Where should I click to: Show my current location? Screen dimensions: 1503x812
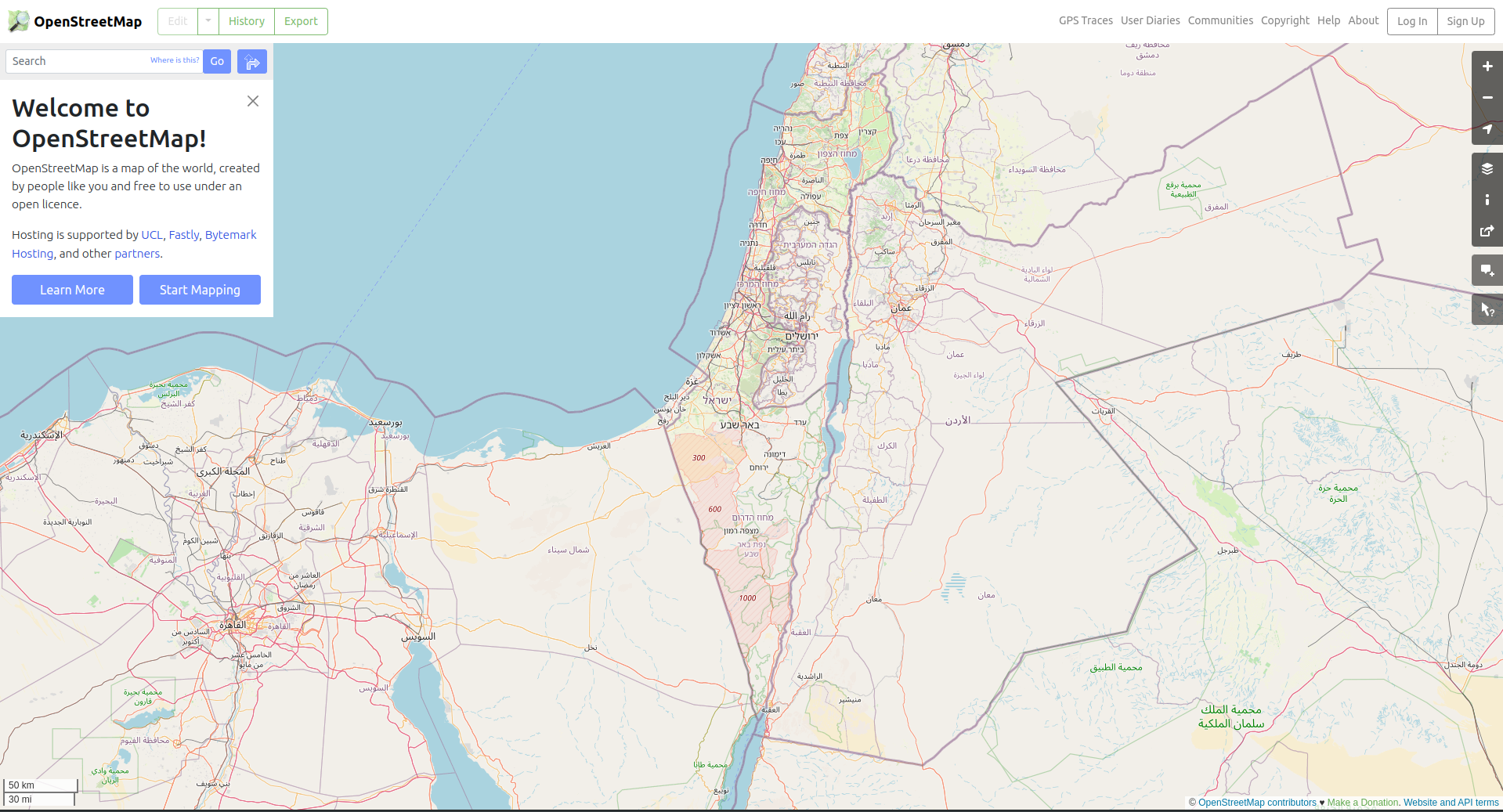tap(1487, 130)
